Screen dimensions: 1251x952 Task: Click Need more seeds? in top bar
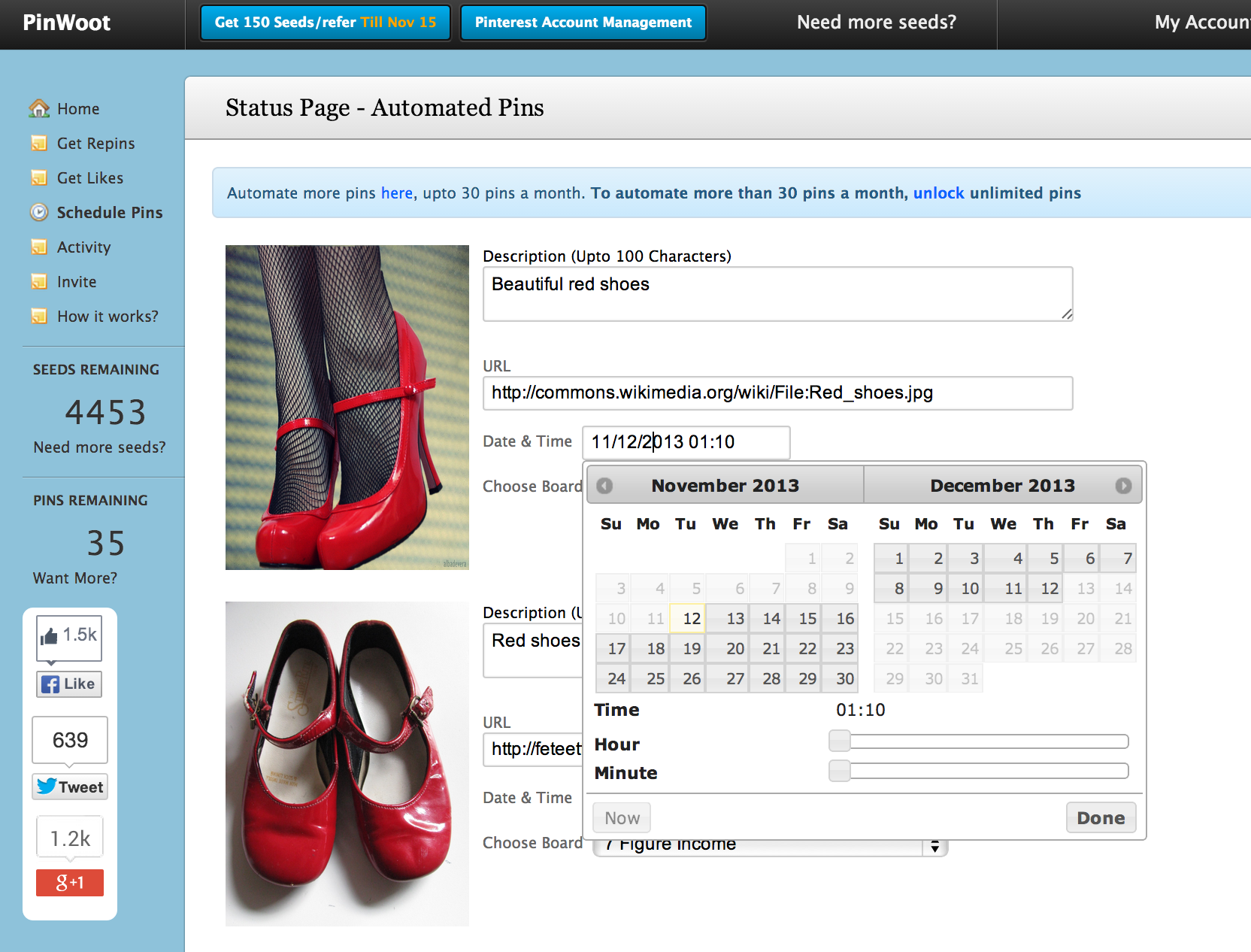click(877, 23)
